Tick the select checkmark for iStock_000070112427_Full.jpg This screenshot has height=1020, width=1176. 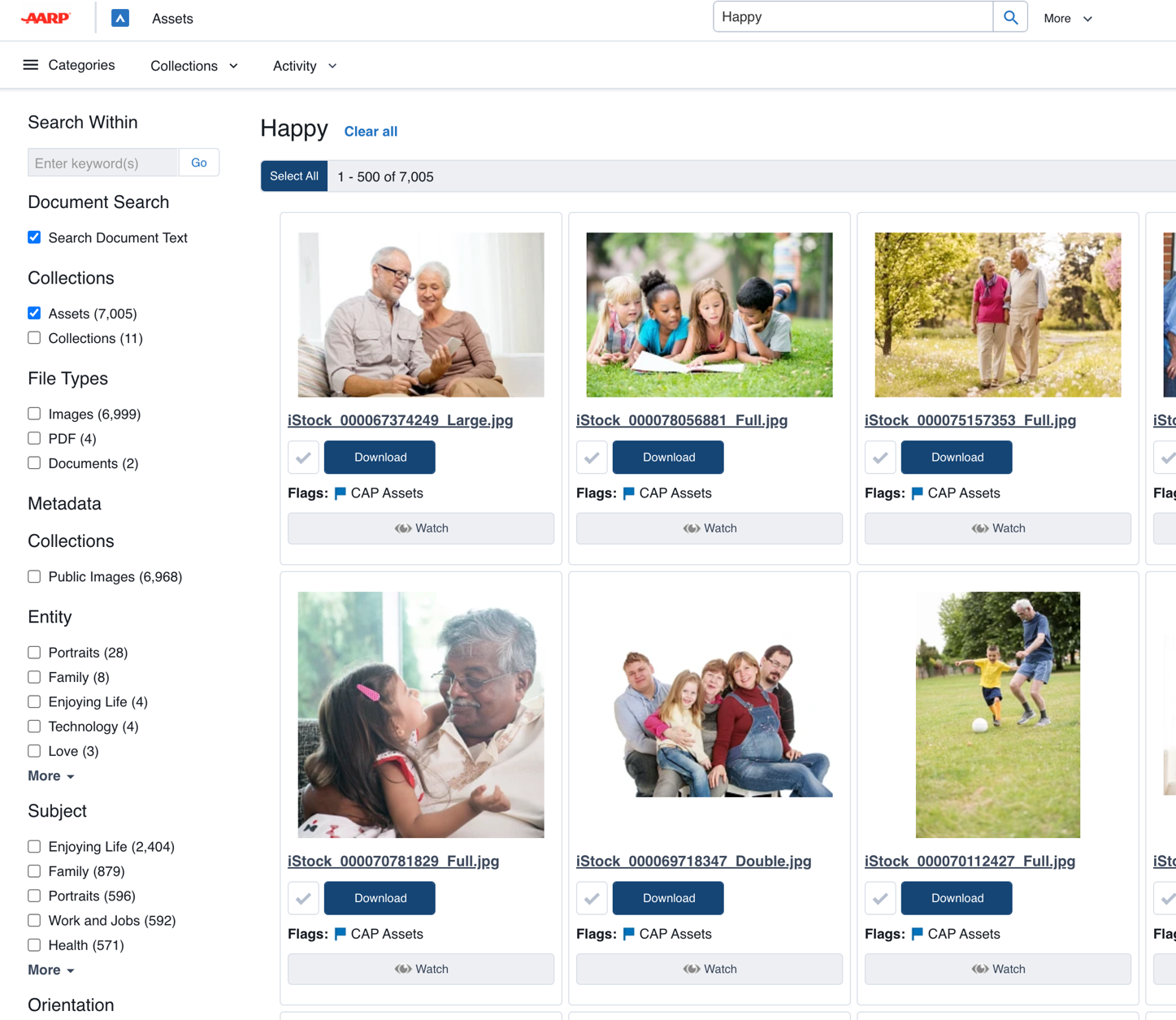point(880,898)
